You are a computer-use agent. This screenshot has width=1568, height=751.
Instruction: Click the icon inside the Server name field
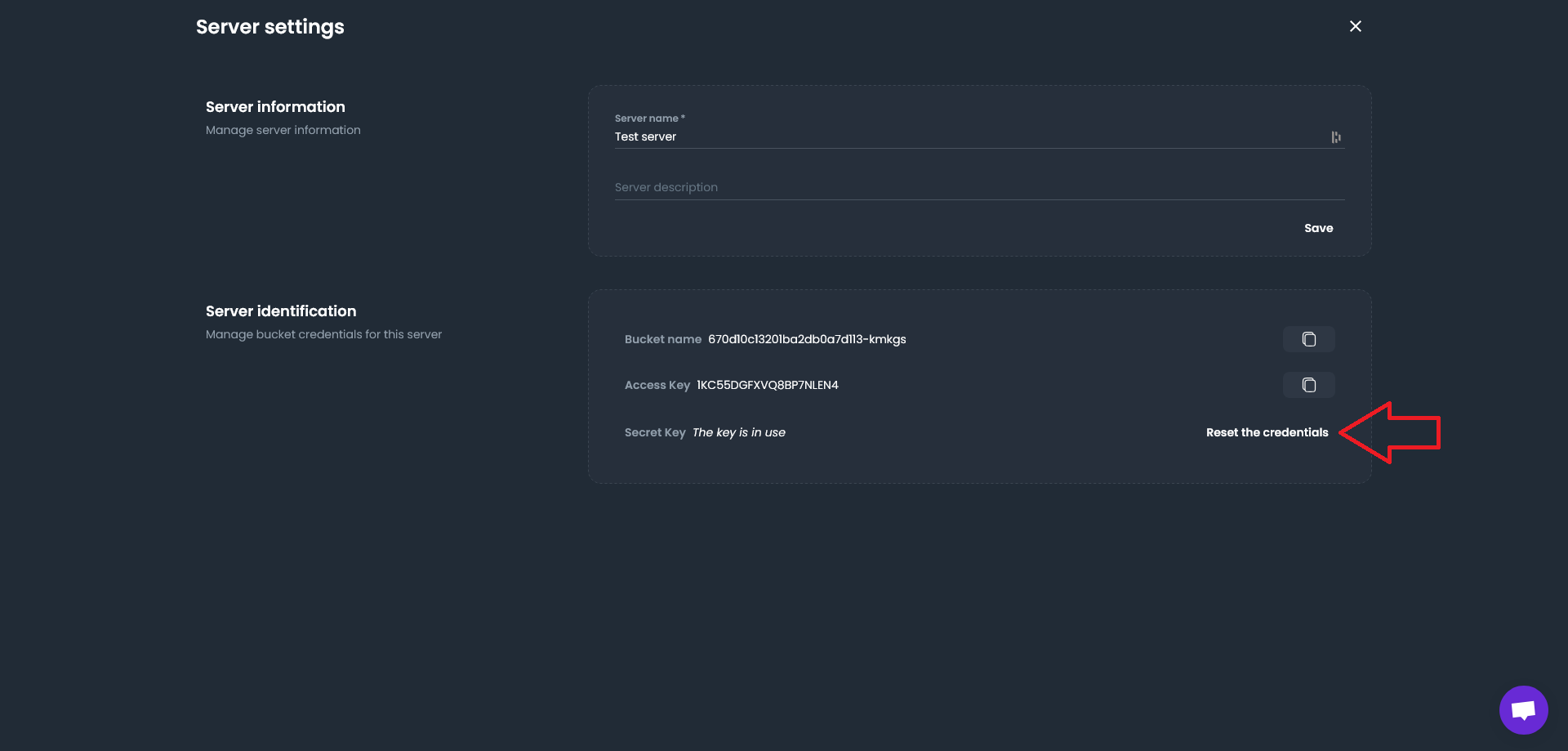(1336, 136)
